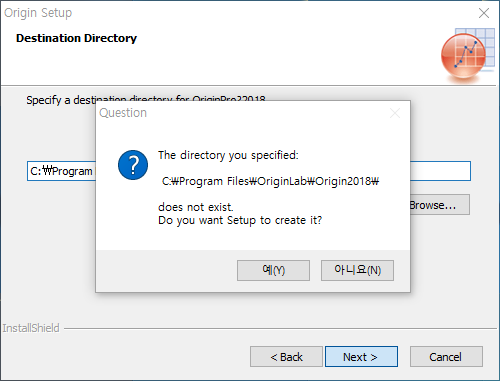Confirm directory creation with 예(Y) button
Viewport: 500px width, 381px height.
coord(273,270)
